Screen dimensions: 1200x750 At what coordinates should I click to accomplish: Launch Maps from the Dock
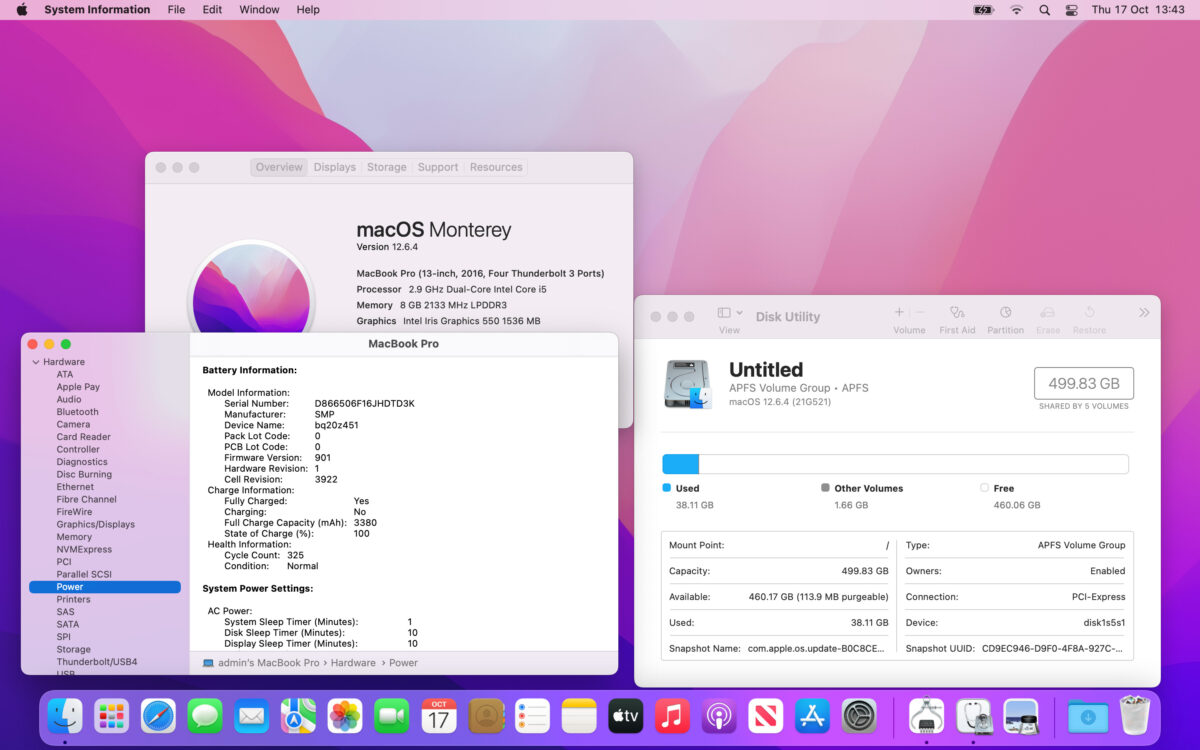[x=298, y=715]
